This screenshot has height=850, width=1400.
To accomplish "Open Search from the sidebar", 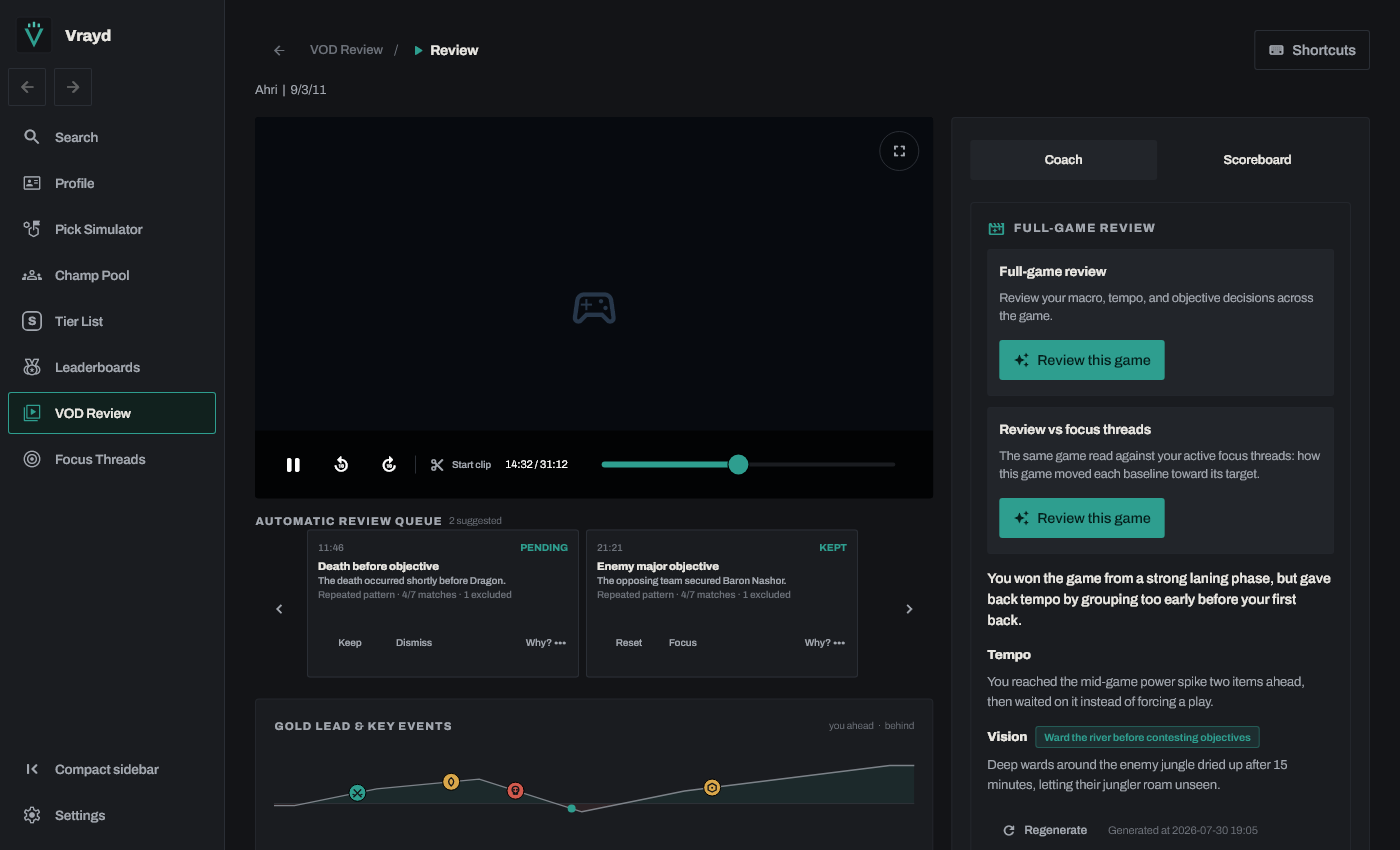I will click(112, 137).
